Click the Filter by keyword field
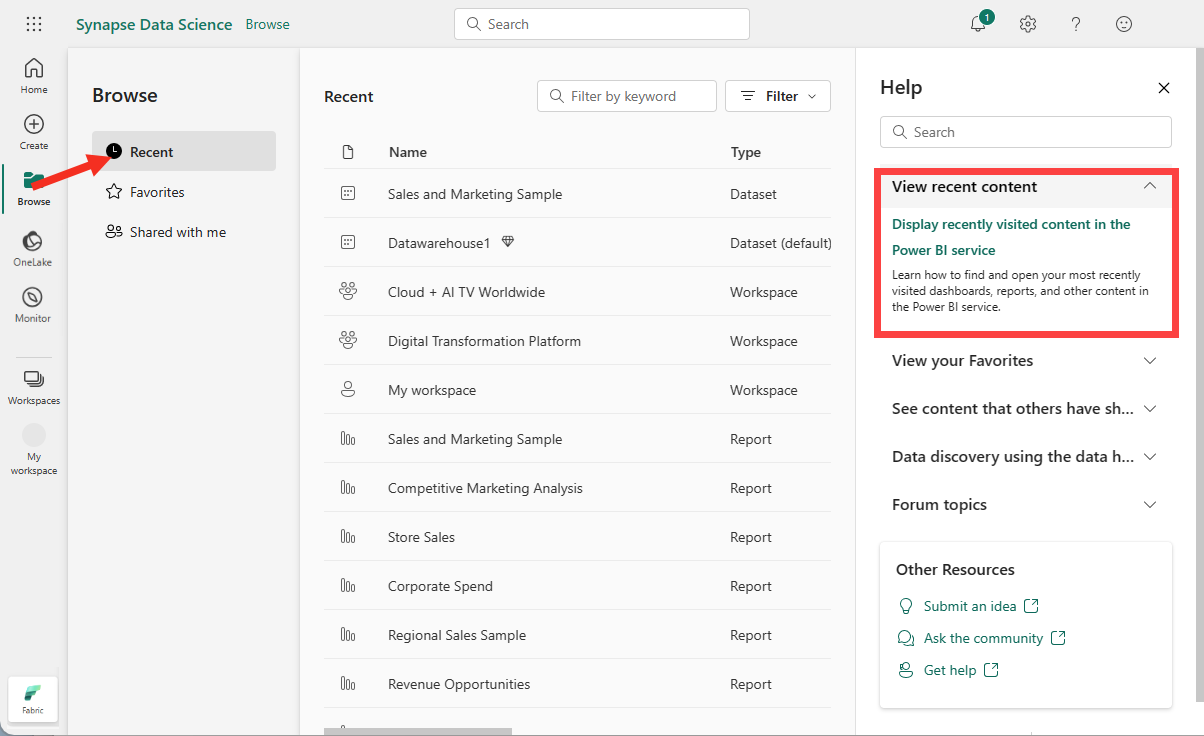 pos(627,96)
